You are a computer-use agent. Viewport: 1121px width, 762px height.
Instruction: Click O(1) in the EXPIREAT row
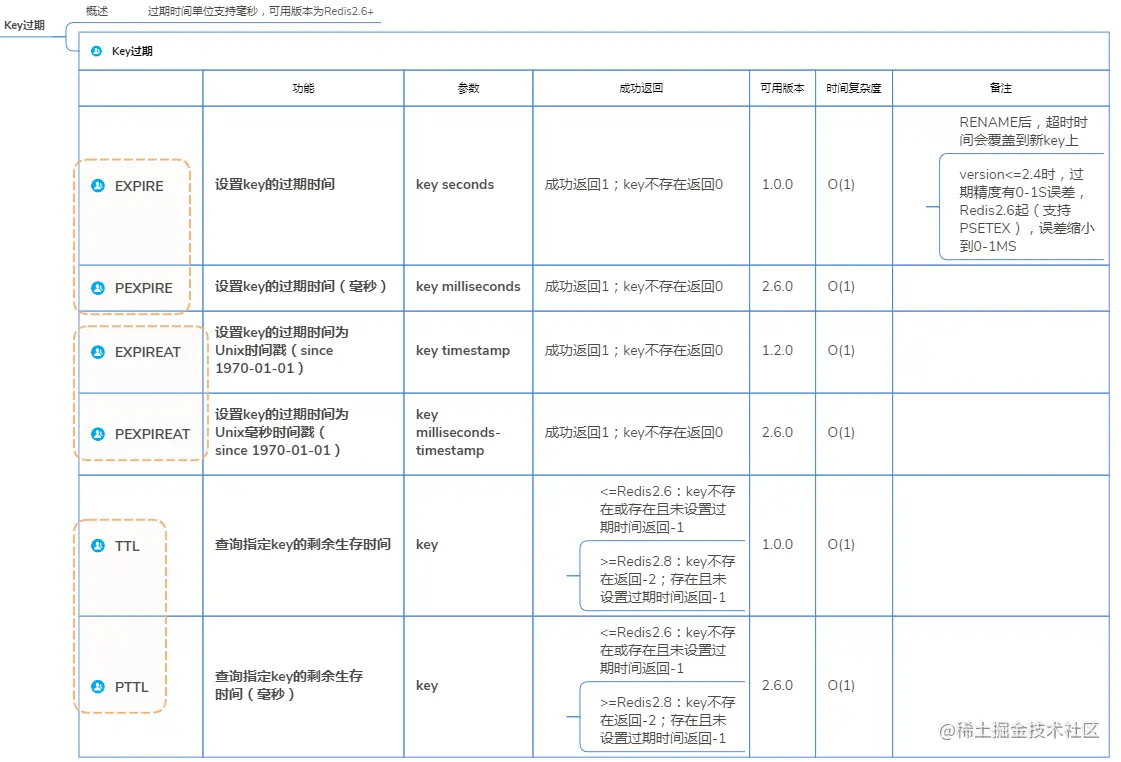[841, 350]
